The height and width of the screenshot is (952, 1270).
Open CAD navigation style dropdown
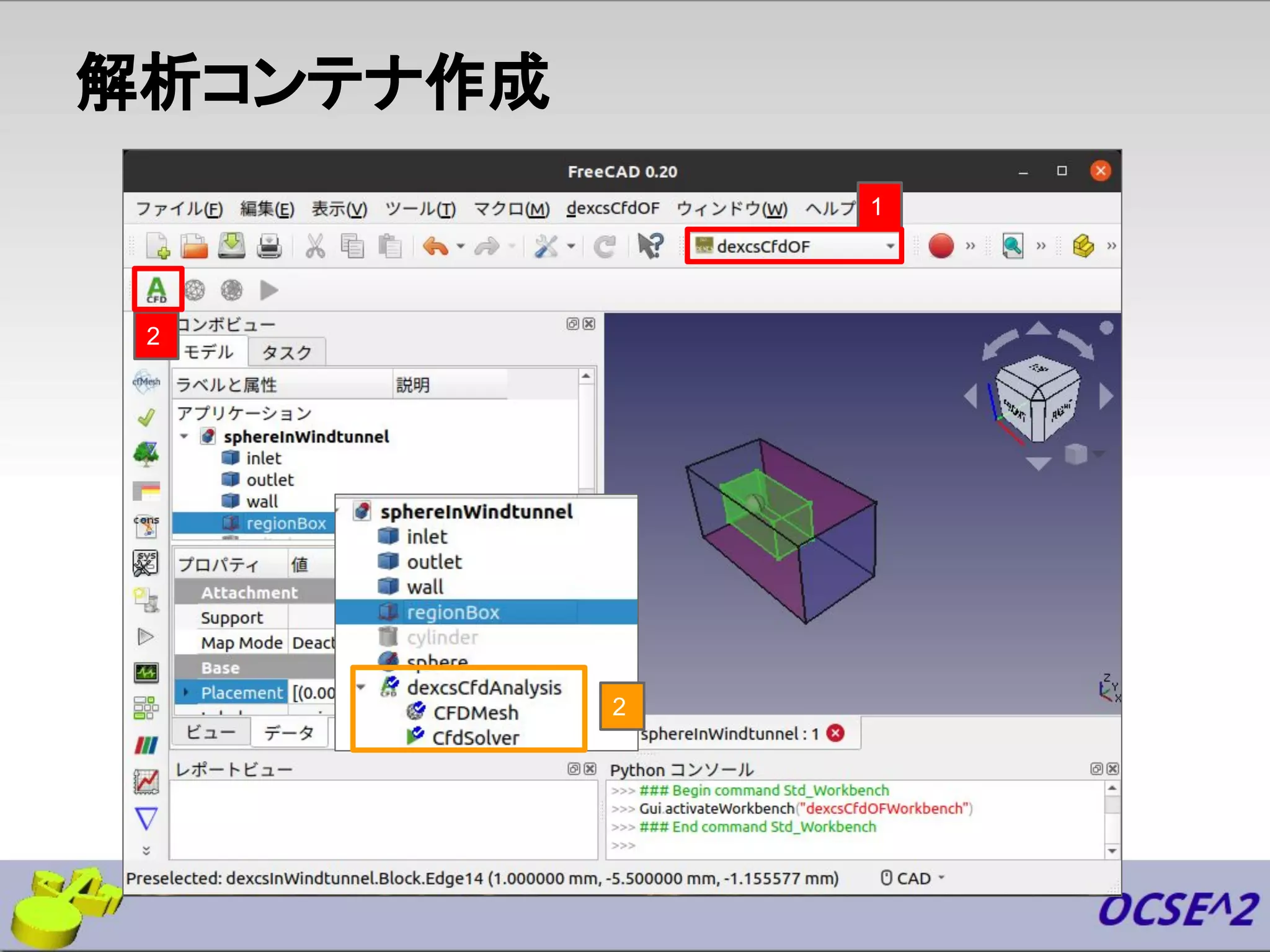pyautogui.click(x=912, y=878)
